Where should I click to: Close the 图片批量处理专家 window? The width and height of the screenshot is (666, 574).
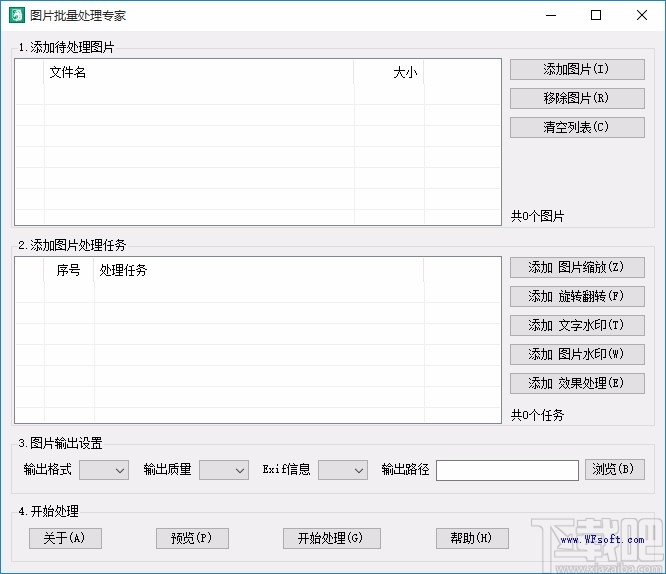click(x=642, y=16)
